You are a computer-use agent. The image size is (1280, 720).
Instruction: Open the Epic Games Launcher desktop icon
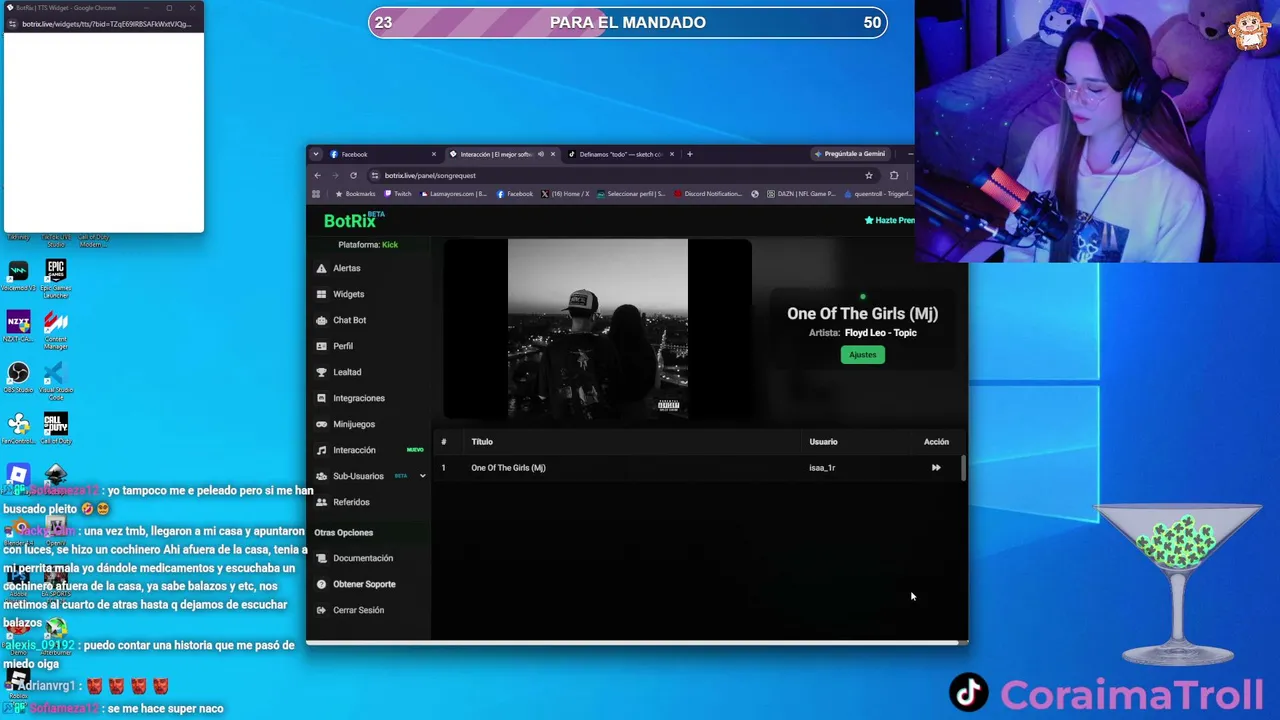(x=56, y=279)
